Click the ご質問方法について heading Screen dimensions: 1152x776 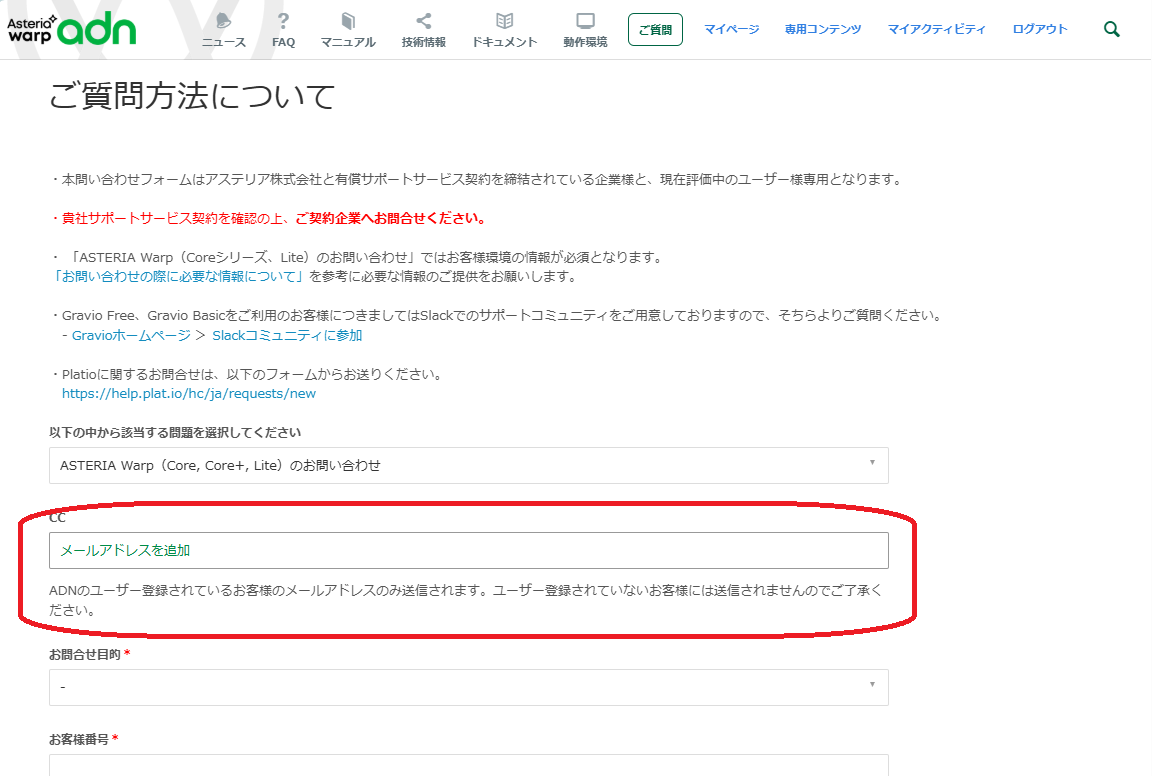[x=192, y=96]
